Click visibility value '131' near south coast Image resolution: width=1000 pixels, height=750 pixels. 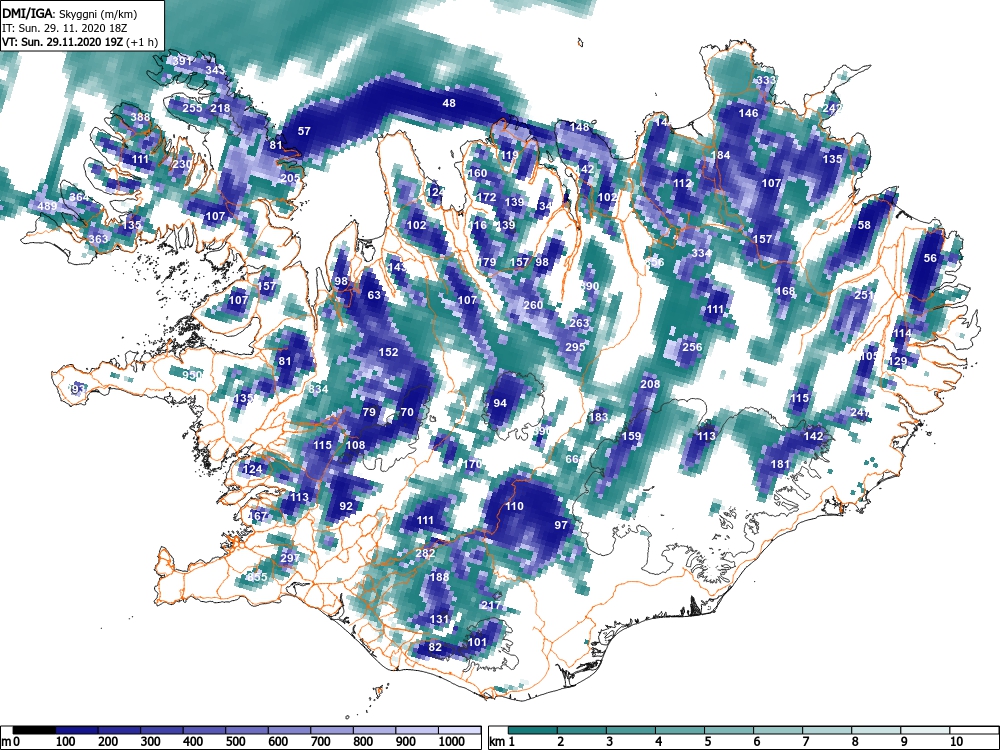439,619
